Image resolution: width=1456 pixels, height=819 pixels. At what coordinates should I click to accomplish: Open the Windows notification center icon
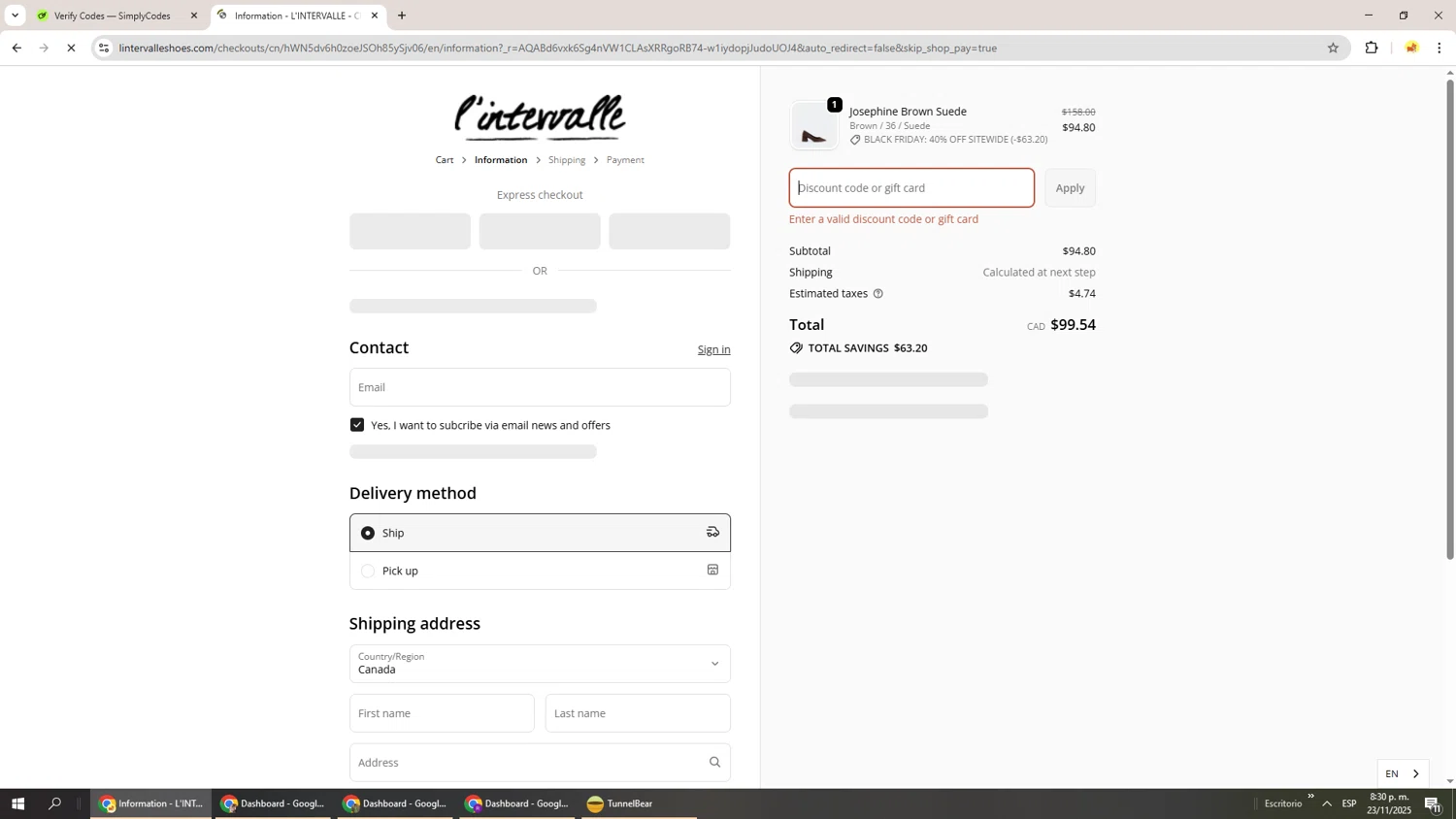point(1434,803)
